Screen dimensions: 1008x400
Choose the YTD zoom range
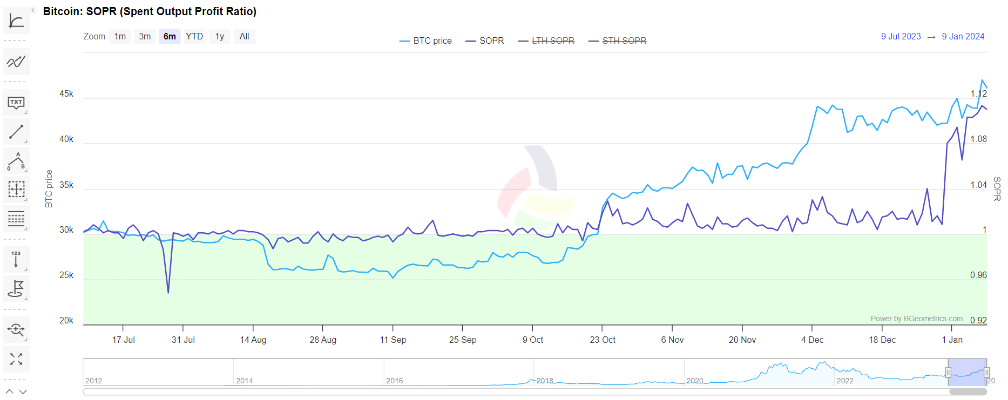[x=194, y=37]
